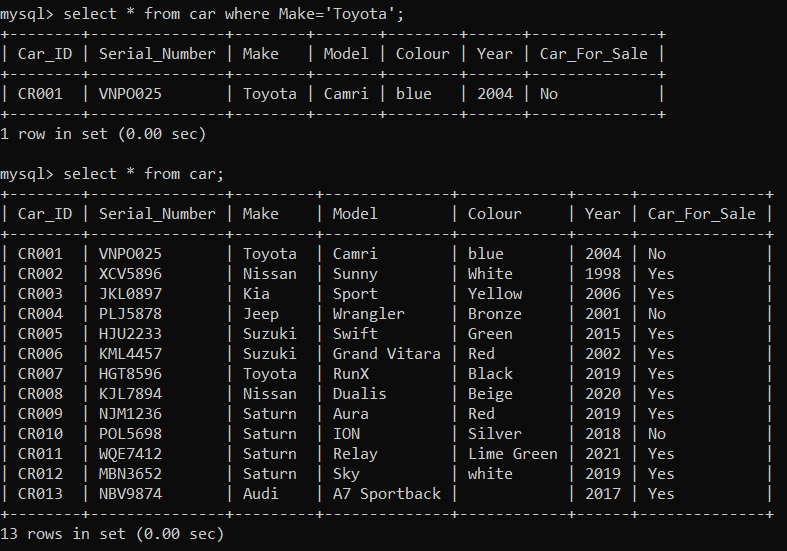The width and height of the screenshot is (787, 551).
Task: Click the Dualis model cell
Action: click(x=359, y=394)
